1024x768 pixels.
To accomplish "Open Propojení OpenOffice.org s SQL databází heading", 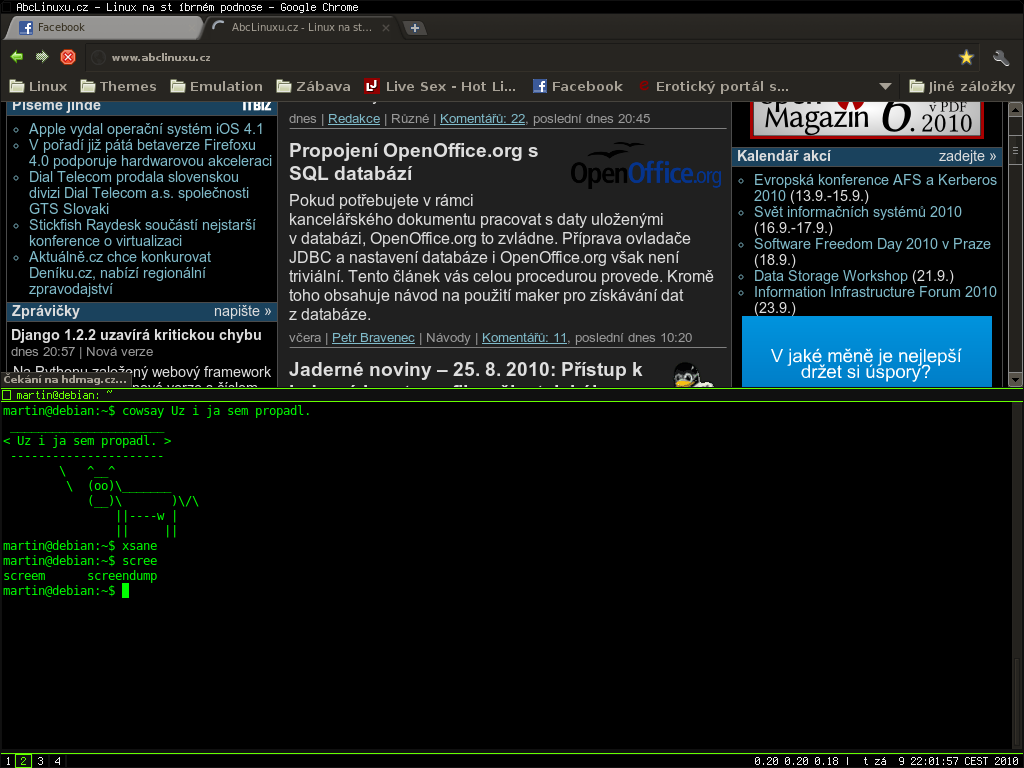I will 413,162.
